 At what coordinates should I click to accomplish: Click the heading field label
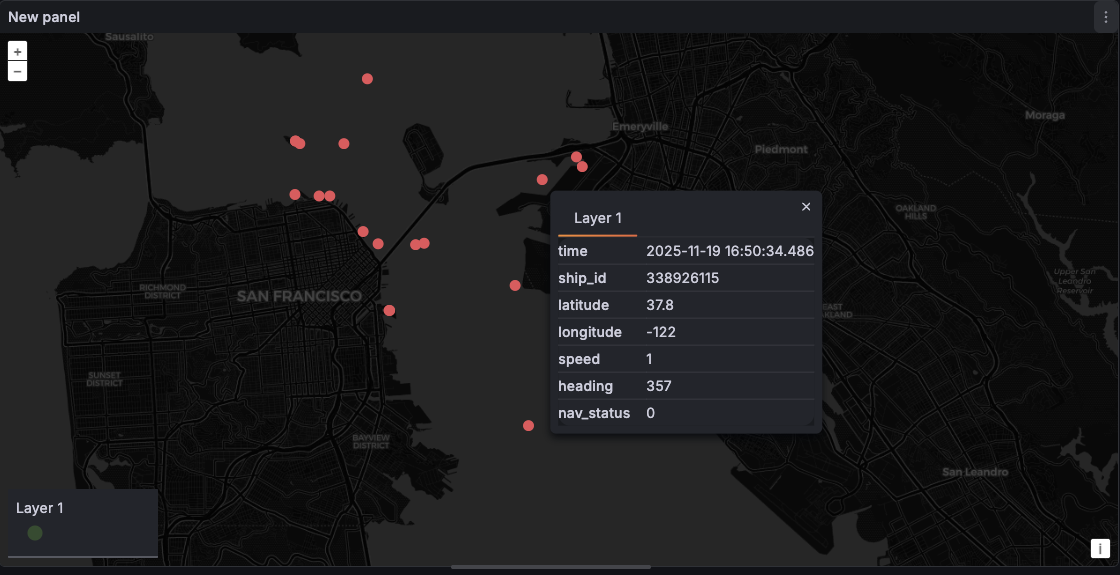(585, 386)
